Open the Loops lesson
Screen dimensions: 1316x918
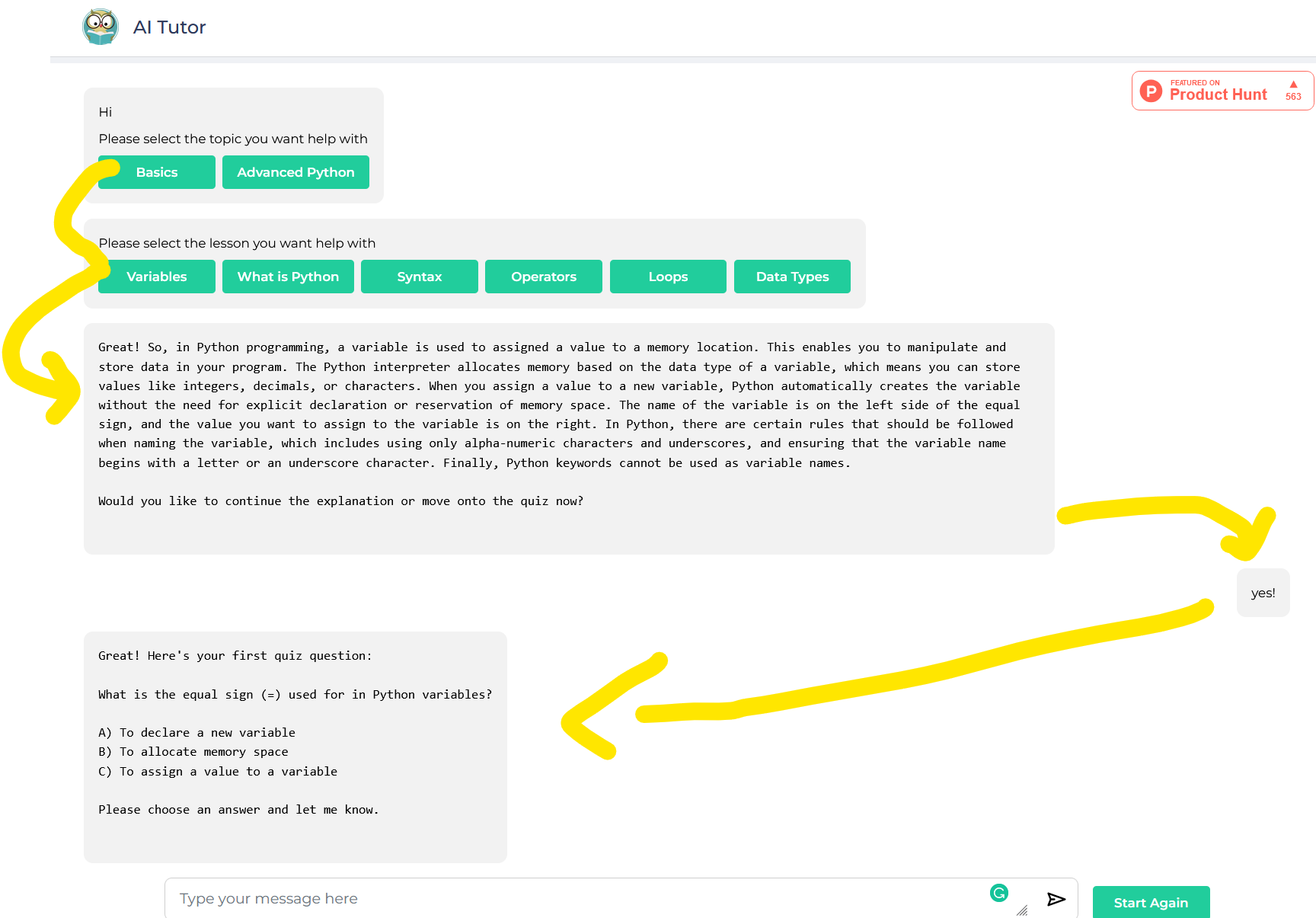tap(667, 277)
